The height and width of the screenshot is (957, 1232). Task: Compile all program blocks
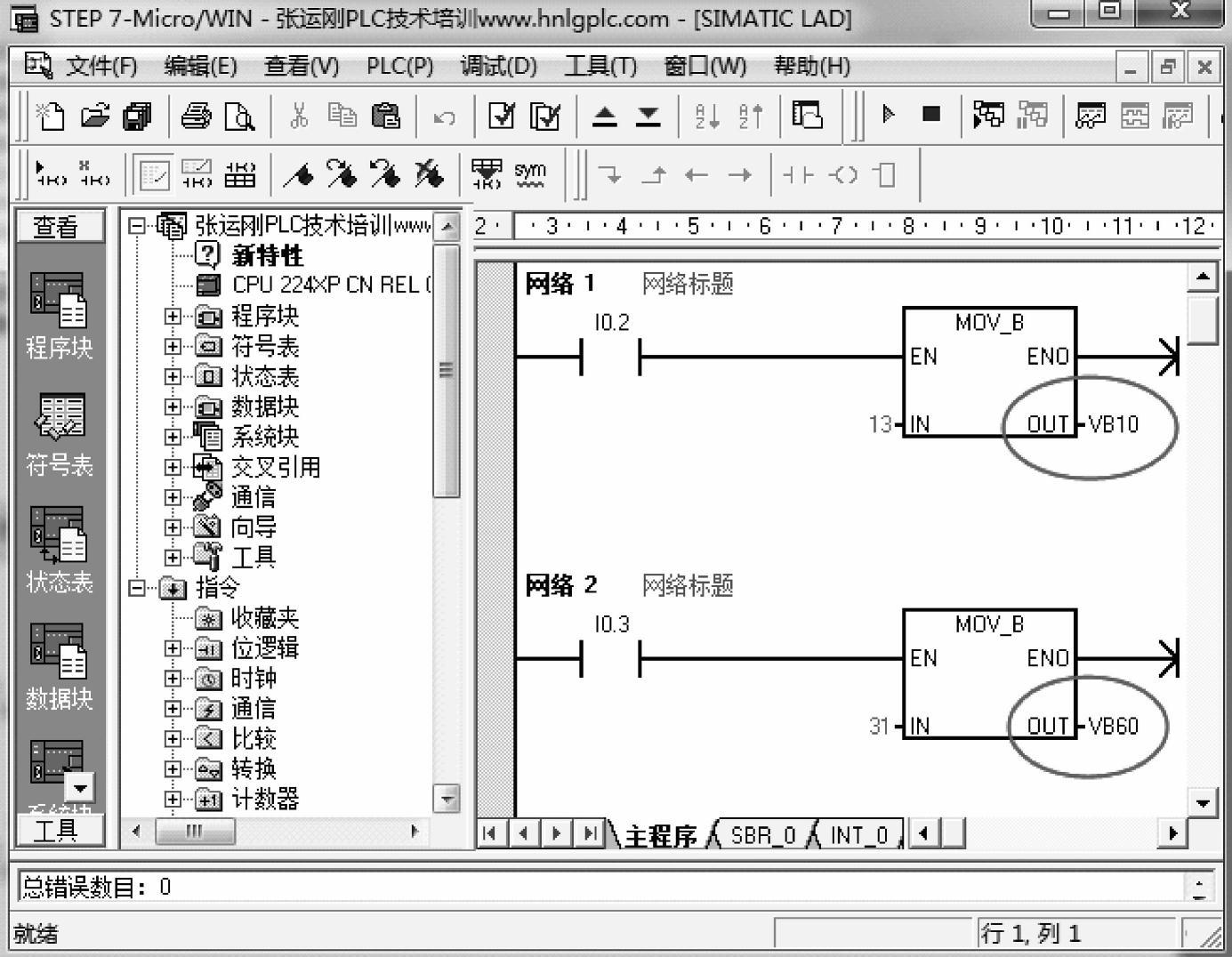point(544,116)
